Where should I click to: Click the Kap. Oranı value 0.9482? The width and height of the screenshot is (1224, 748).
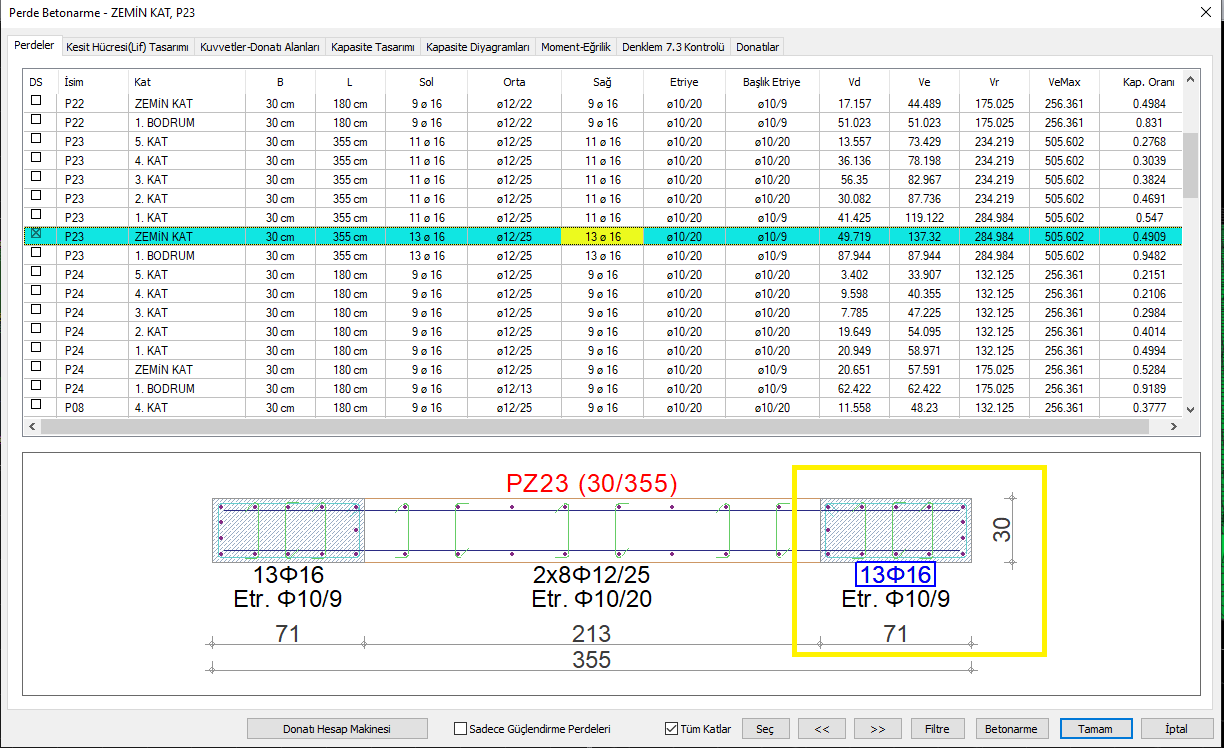[x=1150, y=256]
